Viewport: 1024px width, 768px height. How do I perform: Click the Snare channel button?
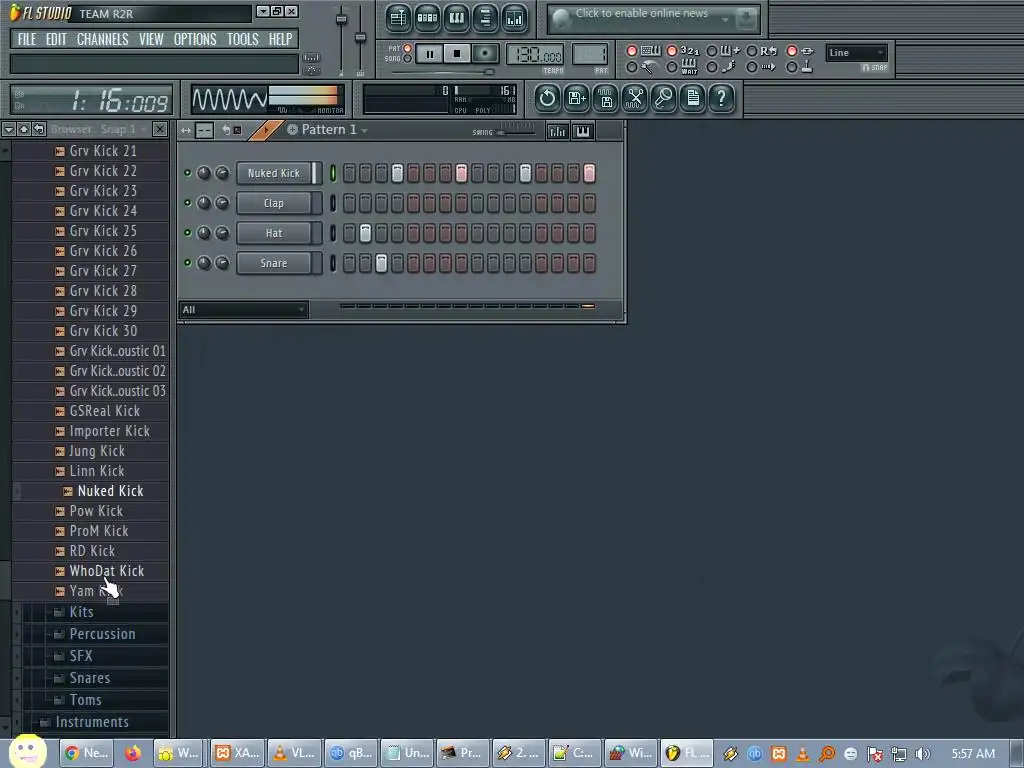(274, 263)
